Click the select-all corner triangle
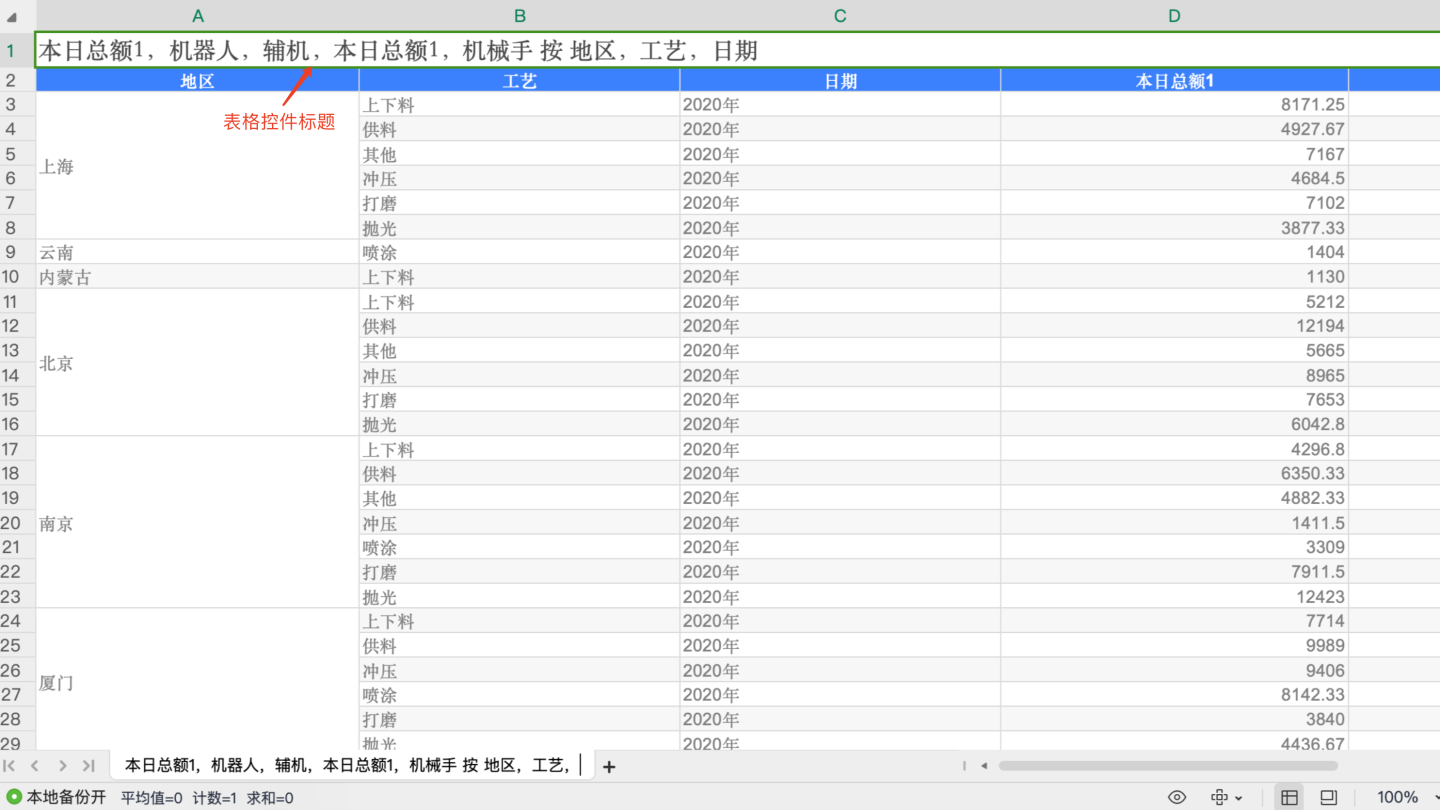1440x810 pixels. (12, 16)
